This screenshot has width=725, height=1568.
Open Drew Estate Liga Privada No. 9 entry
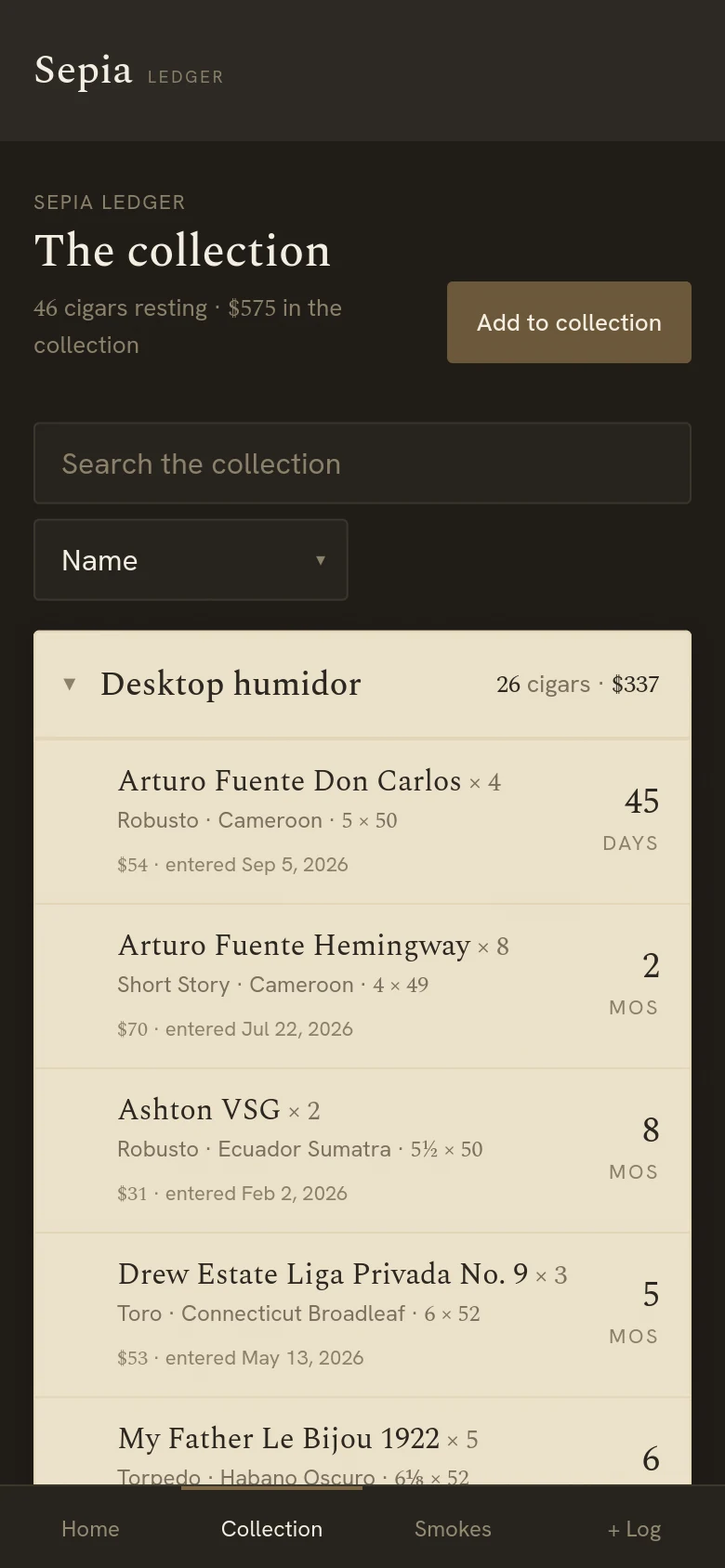coord(362,1315)
